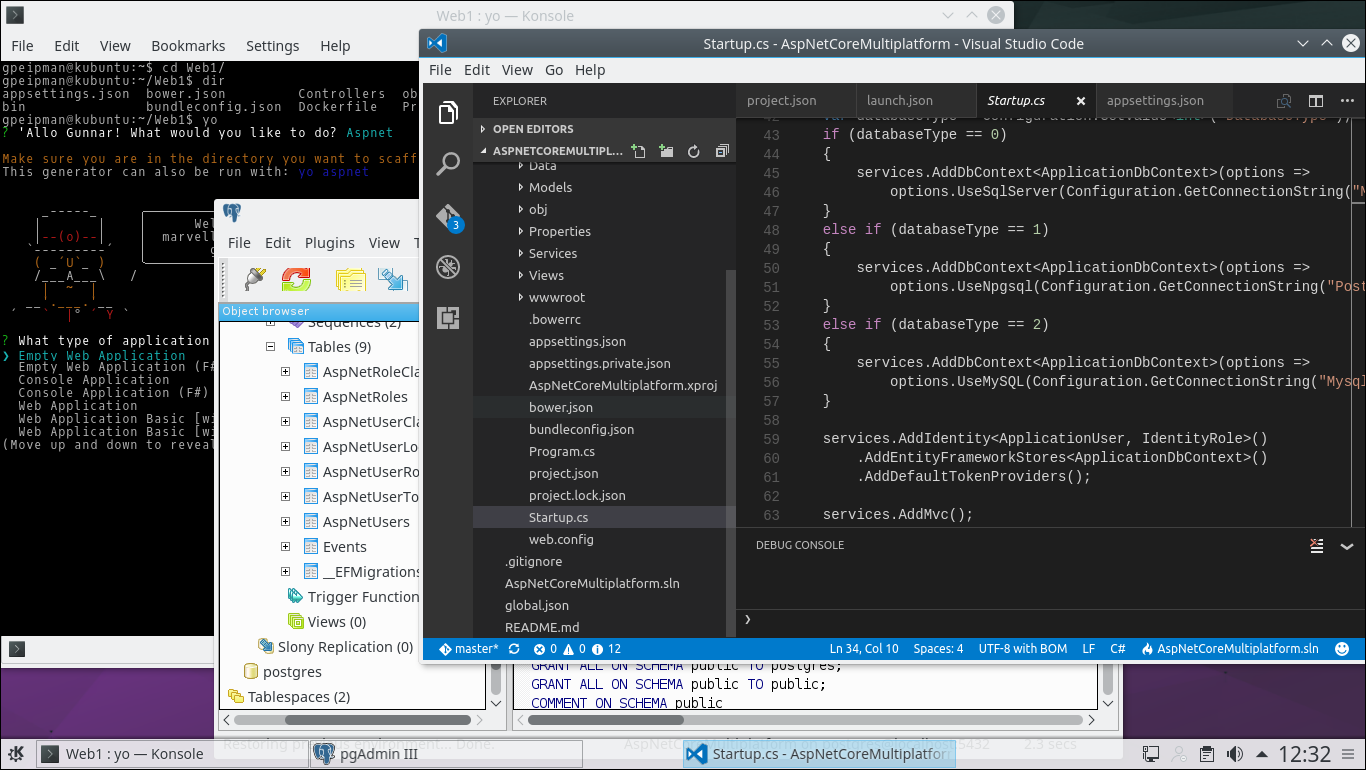Refresh the Explorer file tree
The height and width of the screenshot is (770, 1366).
694,151
